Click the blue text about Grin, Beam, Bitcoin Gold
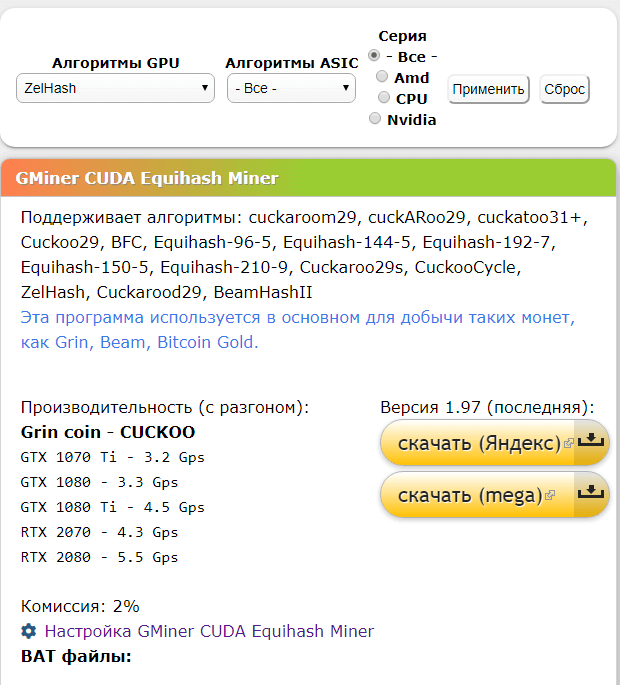The image size is (620, 685). point(298,330)
